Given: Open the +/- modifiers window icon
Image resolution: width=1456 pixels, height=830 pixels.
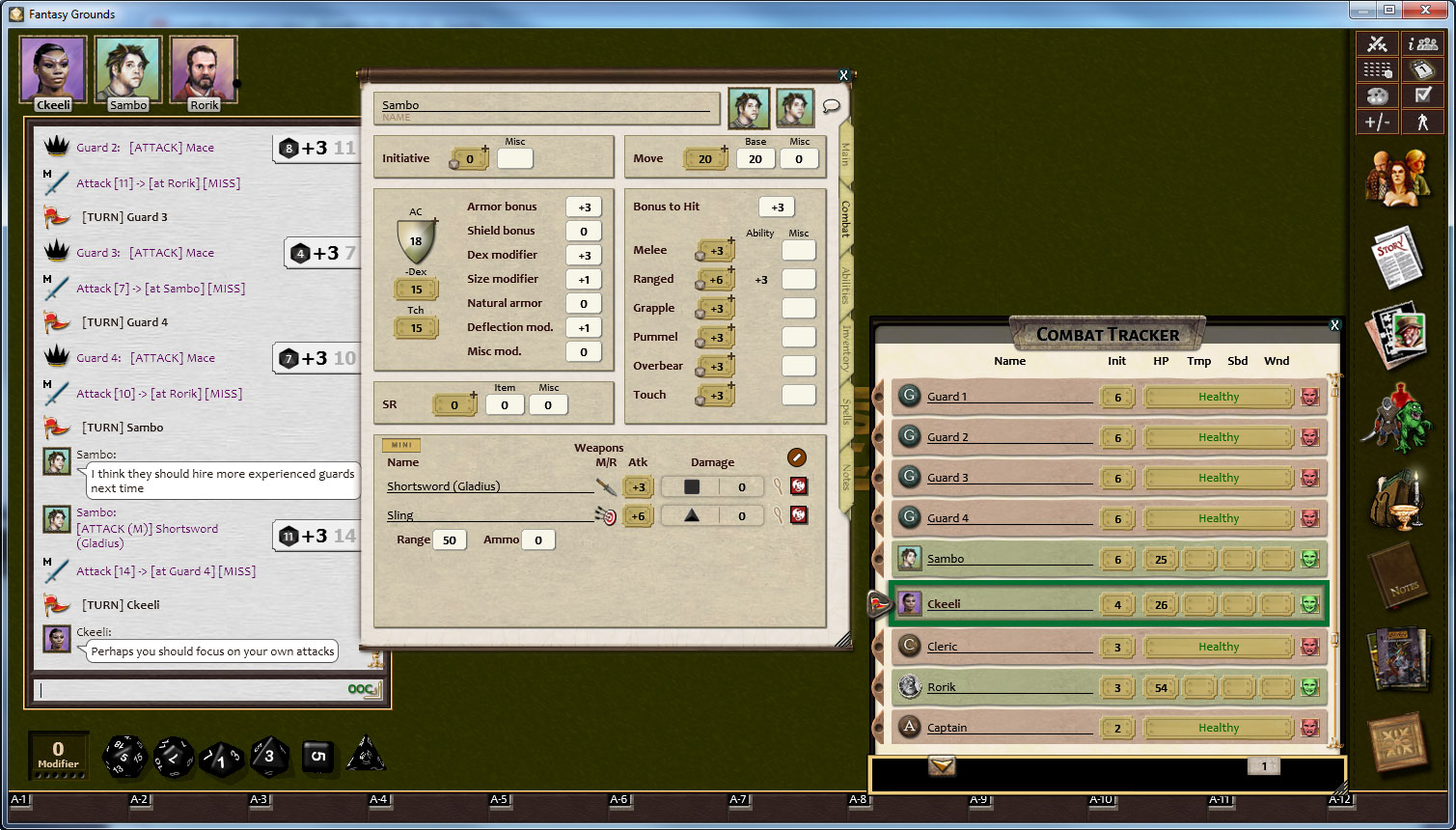Looking at the screenshot, I should pyautogui.click(x=1378, y=123).
